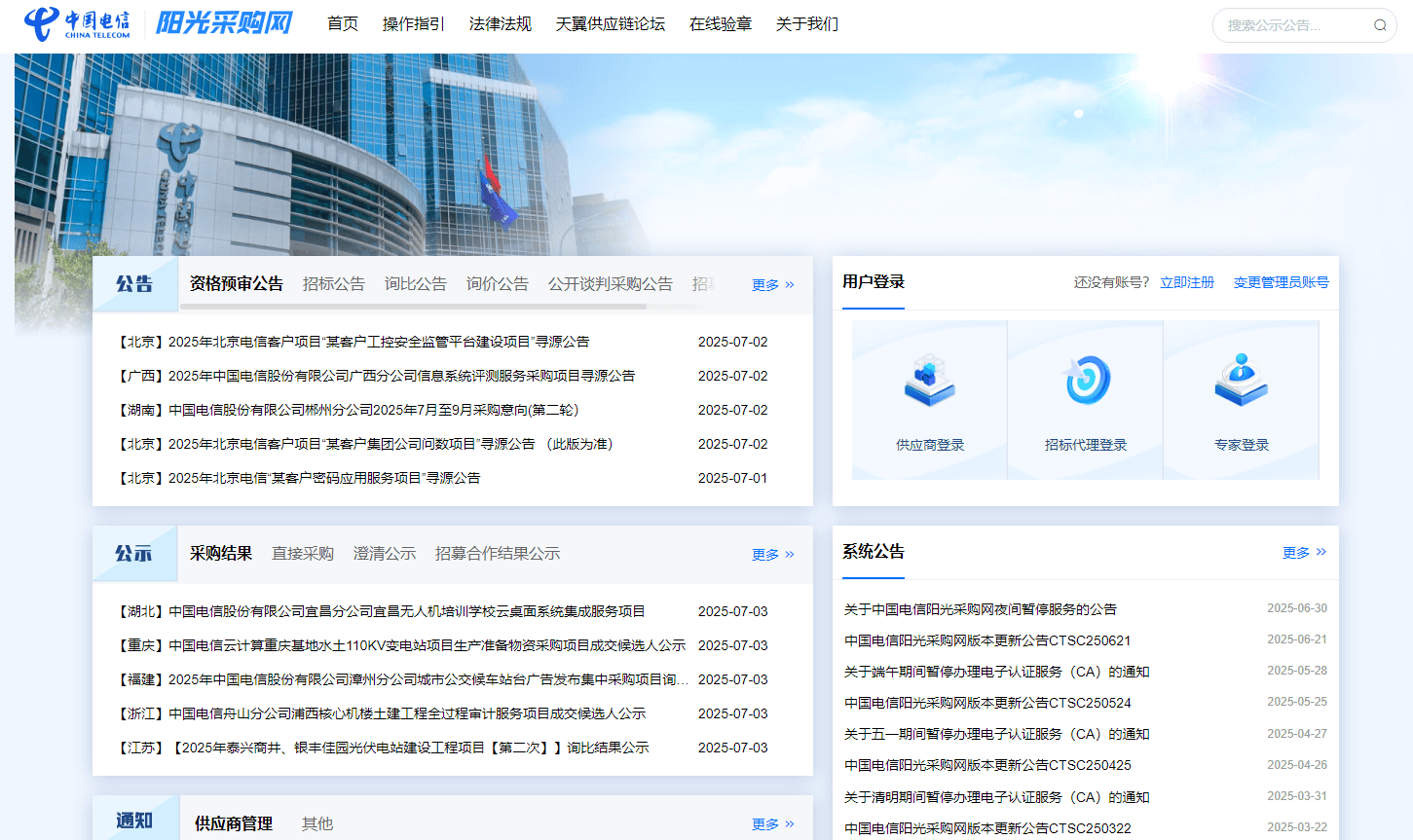
Task: Open 版本更新公告CTSC250425
Action: pos(987,765)
